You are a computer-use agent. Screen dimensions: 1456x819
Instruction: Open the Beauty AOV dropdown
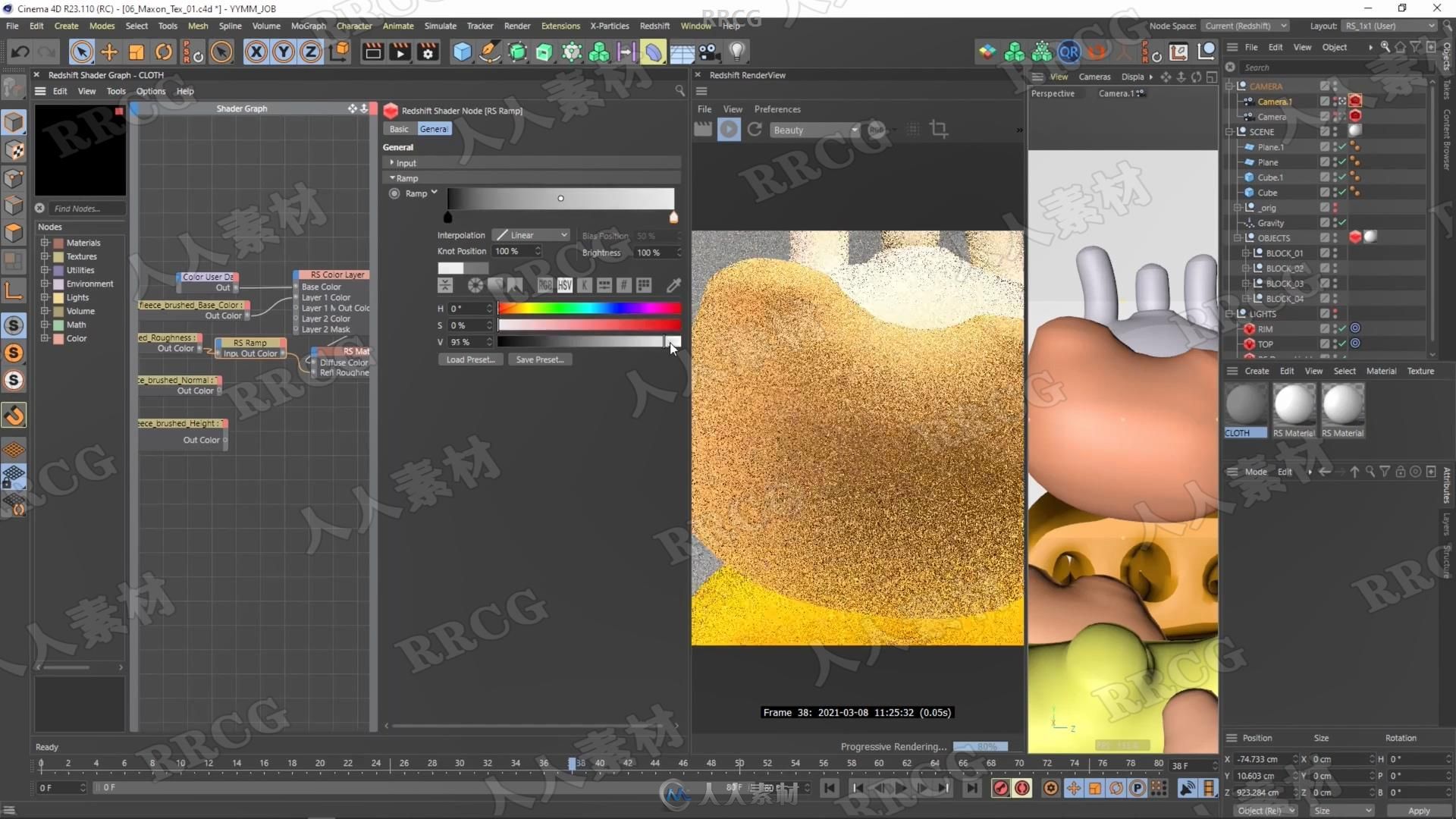[815, 130]
